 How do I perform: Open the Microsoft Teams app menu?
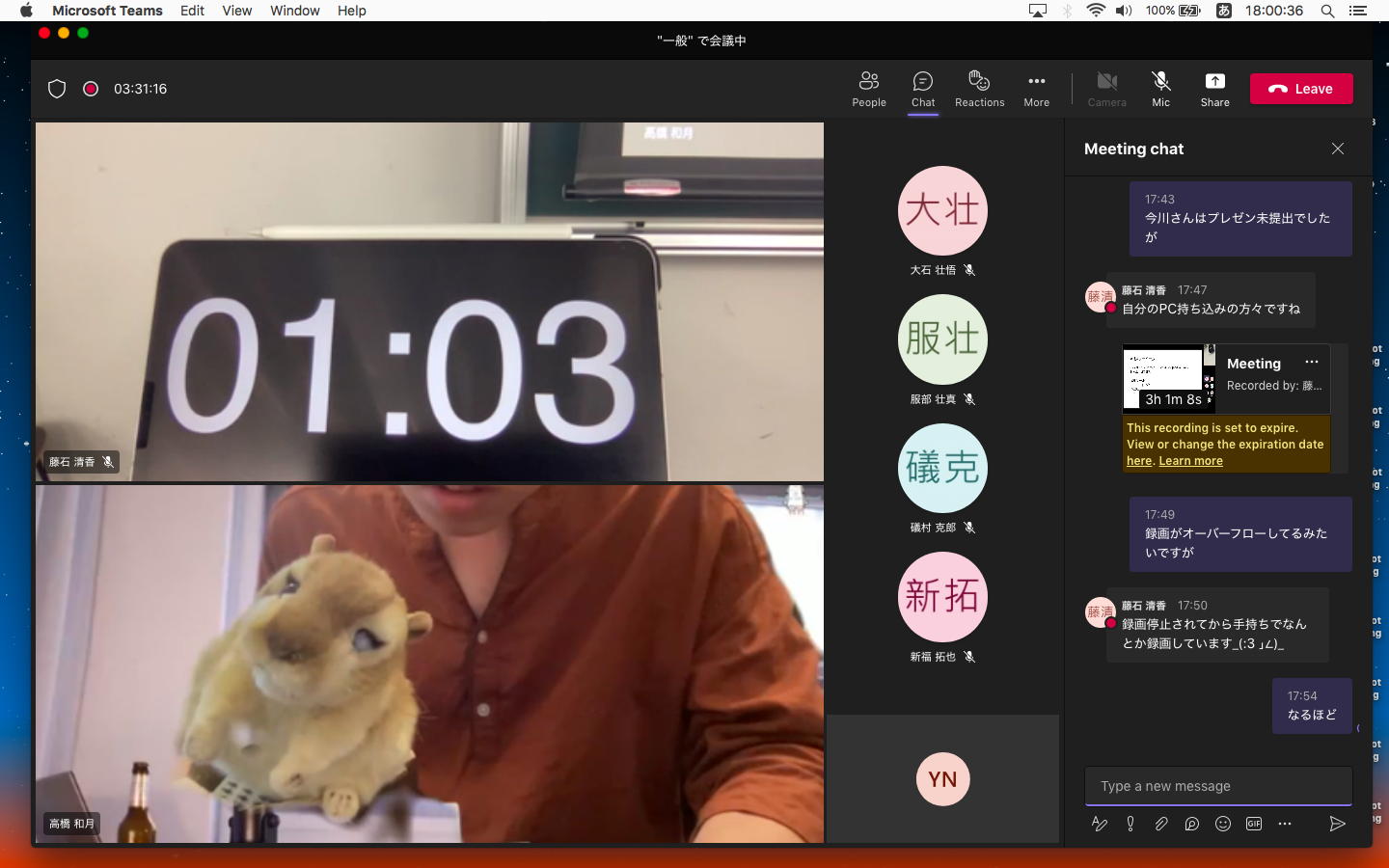coord(107,11)
